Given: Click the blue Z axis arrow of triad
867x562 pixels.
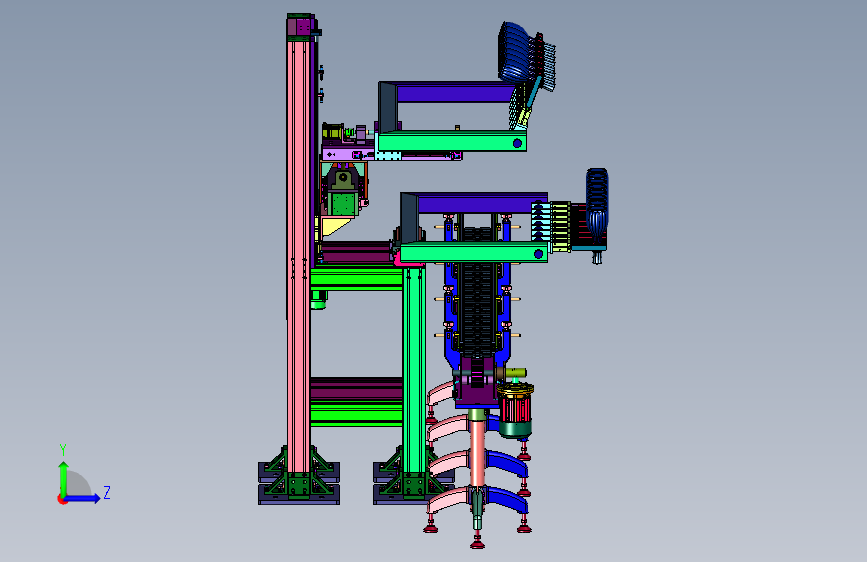Looking at the screenshot, I should point(82,498).
